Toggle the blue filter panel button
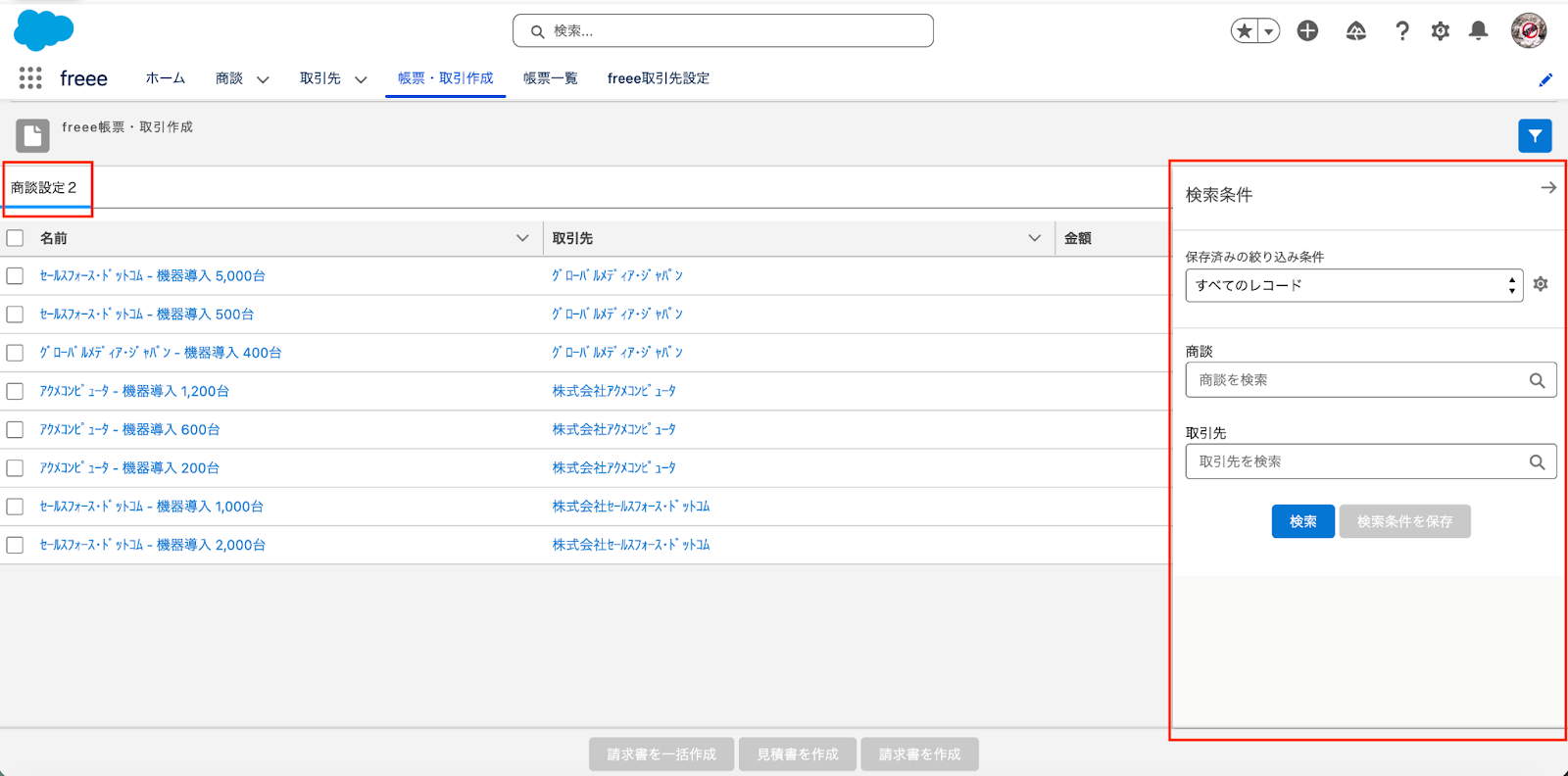The image size is (1568, 776). [x=1536, y=136]
